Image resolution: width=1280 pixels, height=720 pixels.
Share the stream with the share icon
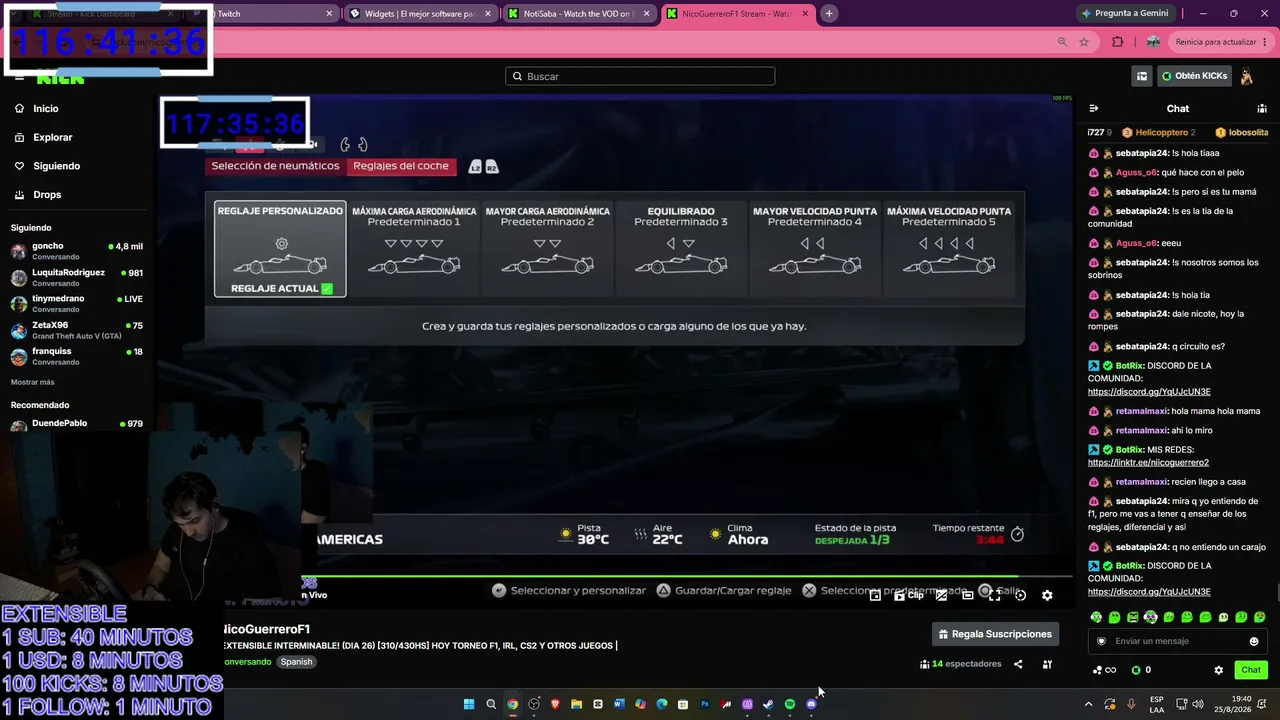pos(1018,664)
